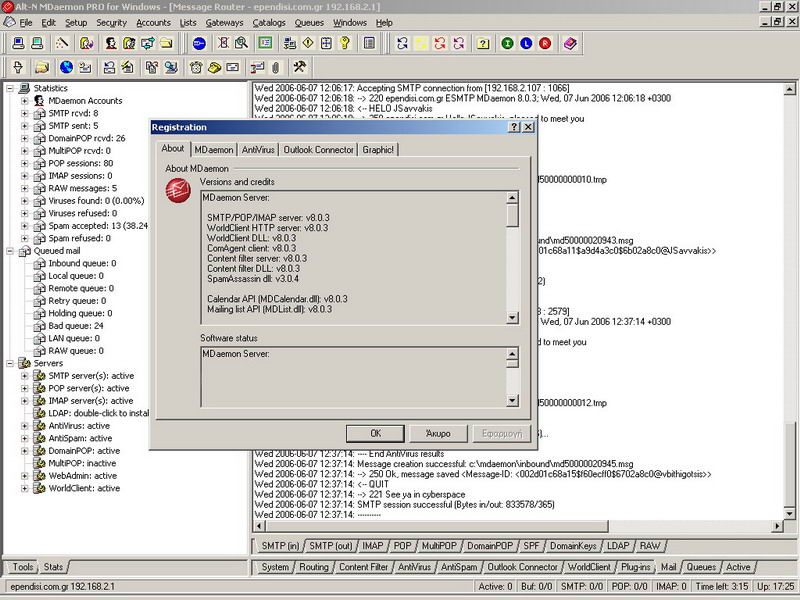The height and width of the screenshot is (600, 800).
Task: Click the purple circular arrows icon
Action: click(458, 43)
